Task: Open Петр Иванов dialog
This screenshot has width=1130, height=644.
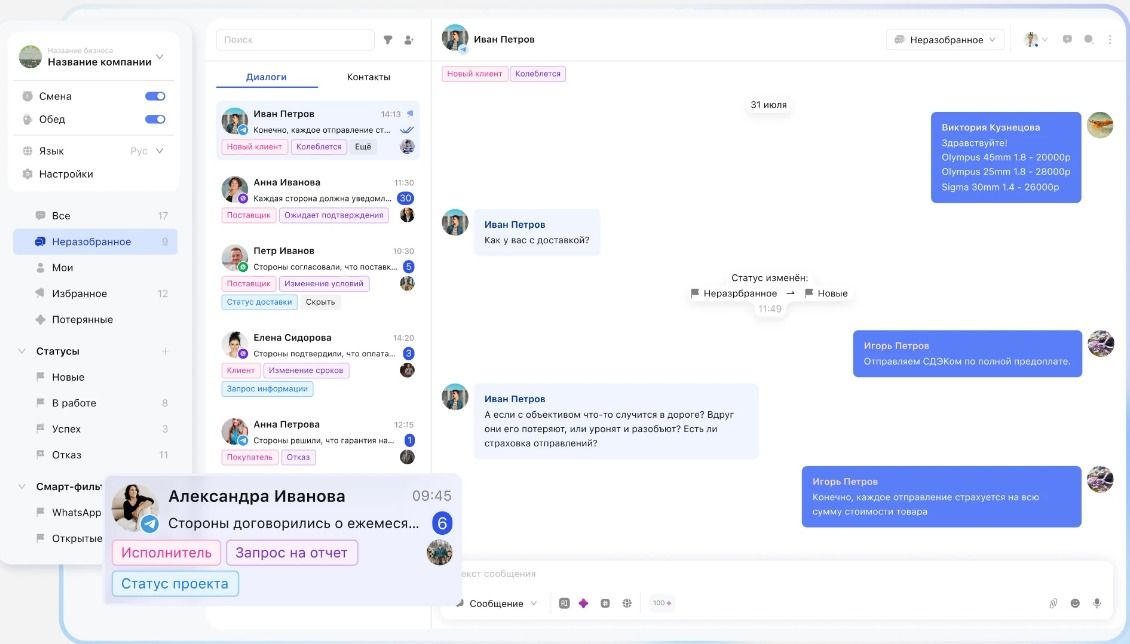Action: [x=318, y=276]
